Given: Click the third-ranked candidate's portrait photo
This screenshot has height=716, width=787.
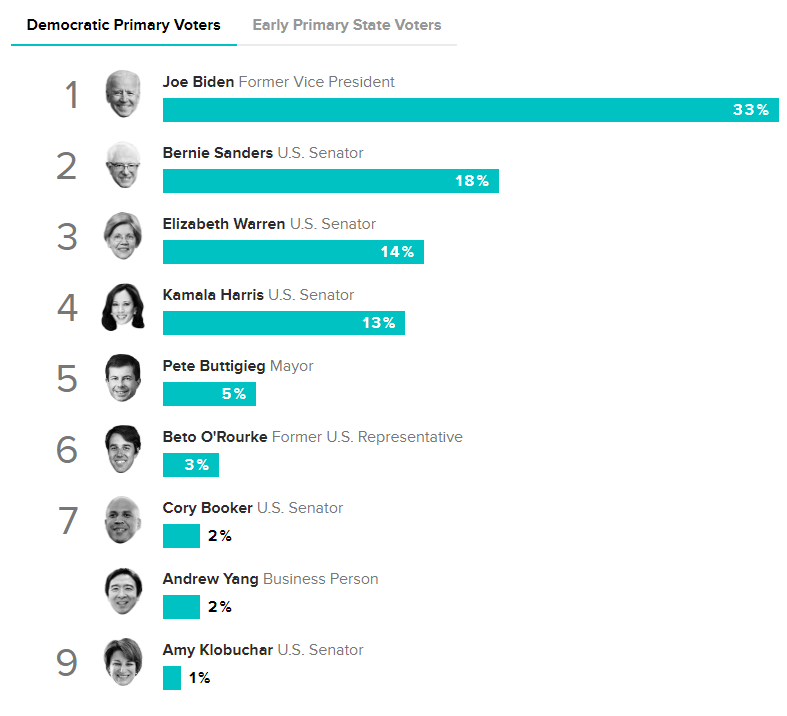Looking at the screenshot, I should pyautogui.click(x=122, y=236).
